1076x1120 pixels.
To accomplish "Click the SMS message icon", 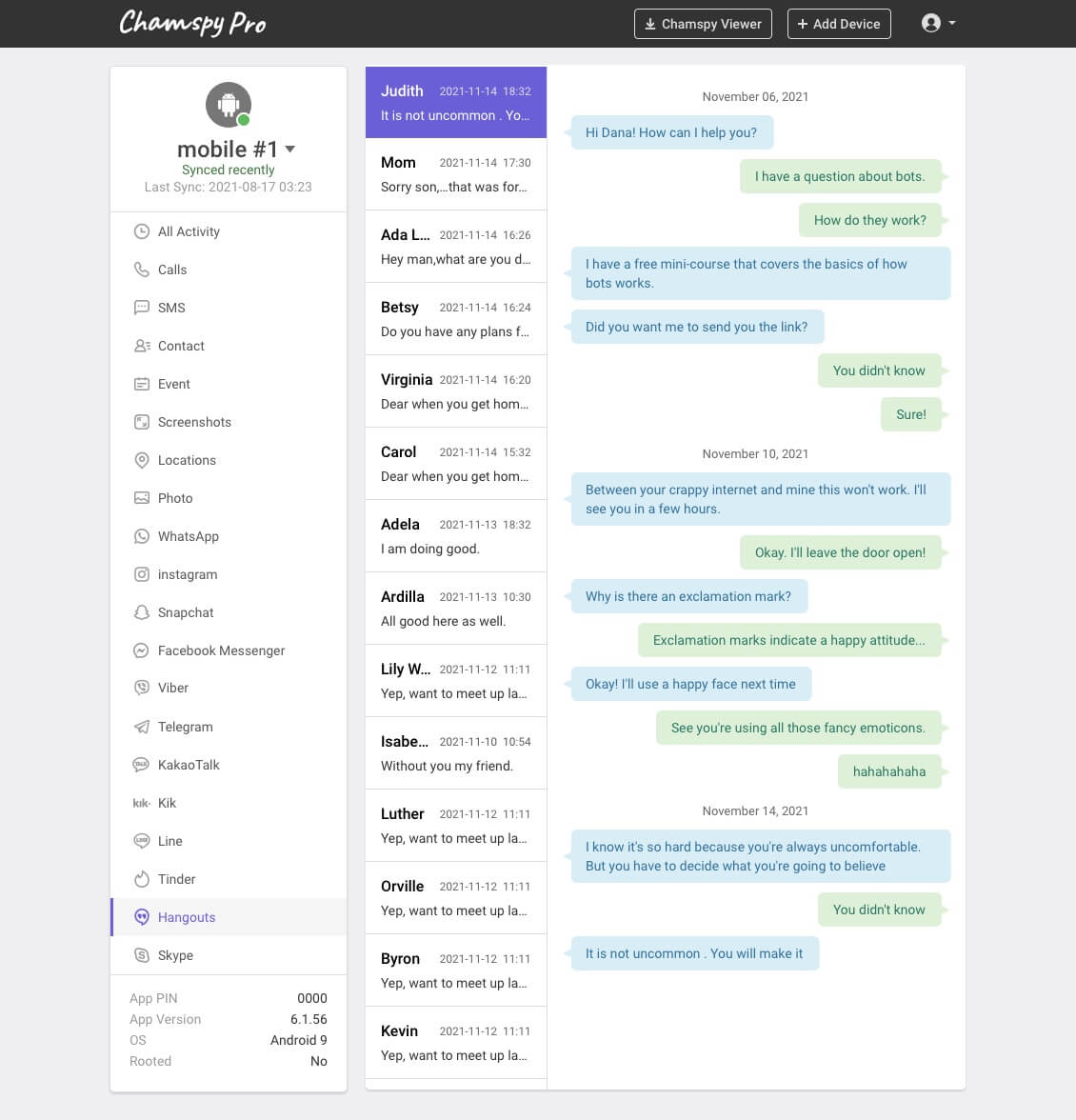I will point(141,307).
